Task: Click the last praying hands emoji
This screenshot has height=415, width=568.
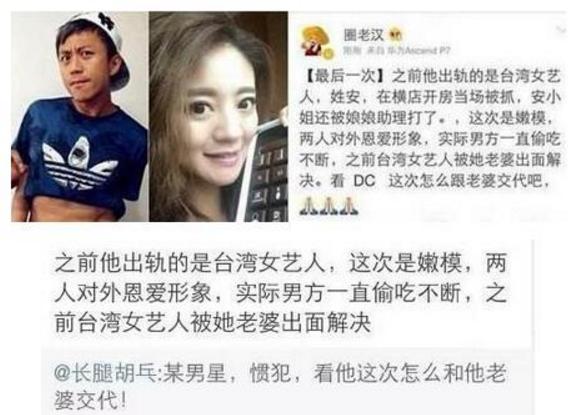Action: tap(348, 206)
